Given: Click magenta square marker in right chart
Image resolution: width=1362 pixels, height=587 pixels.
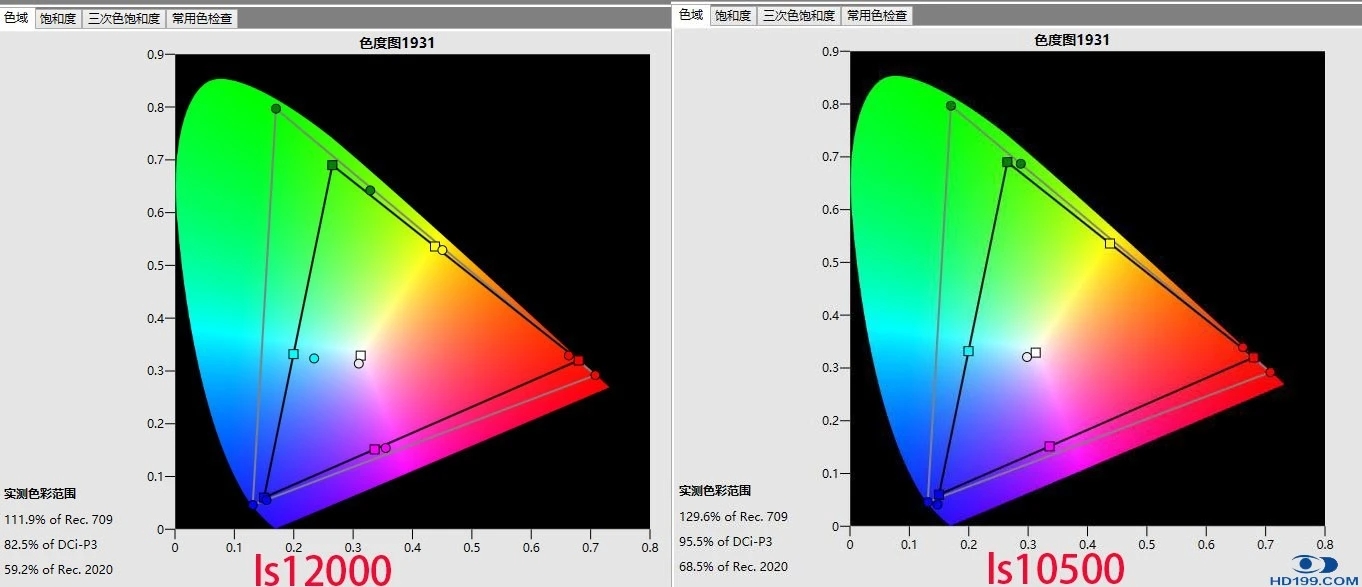Looking at the screenshot, I should (1049, 446).
